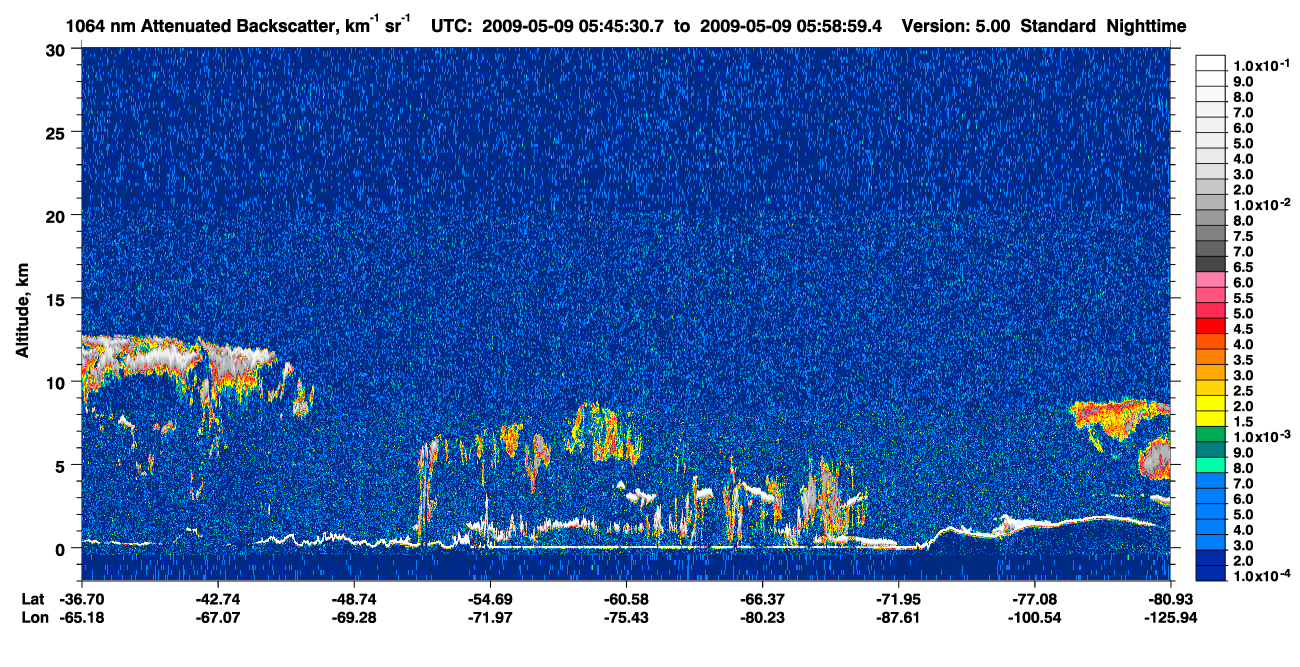1300x667 pixels.
Task: Click latitude value -66.37
Action: pyautogui.click(x=762, y=598)
